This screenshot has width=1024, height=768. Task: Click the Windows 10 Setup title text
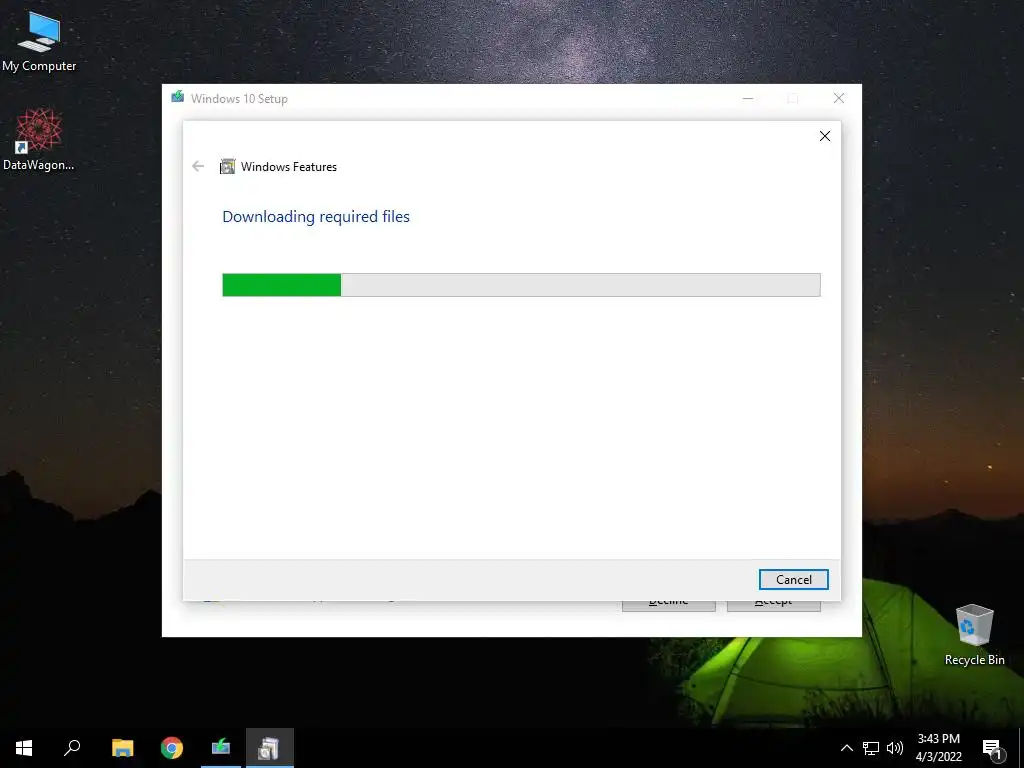pyautogui.click(x=239, y=99)
